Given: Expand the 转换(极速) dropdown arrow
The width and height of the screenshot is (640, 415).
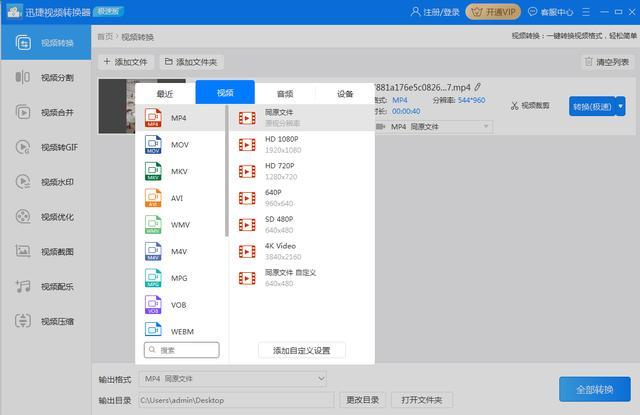Looking at the screenshot, I should point(620,106).
